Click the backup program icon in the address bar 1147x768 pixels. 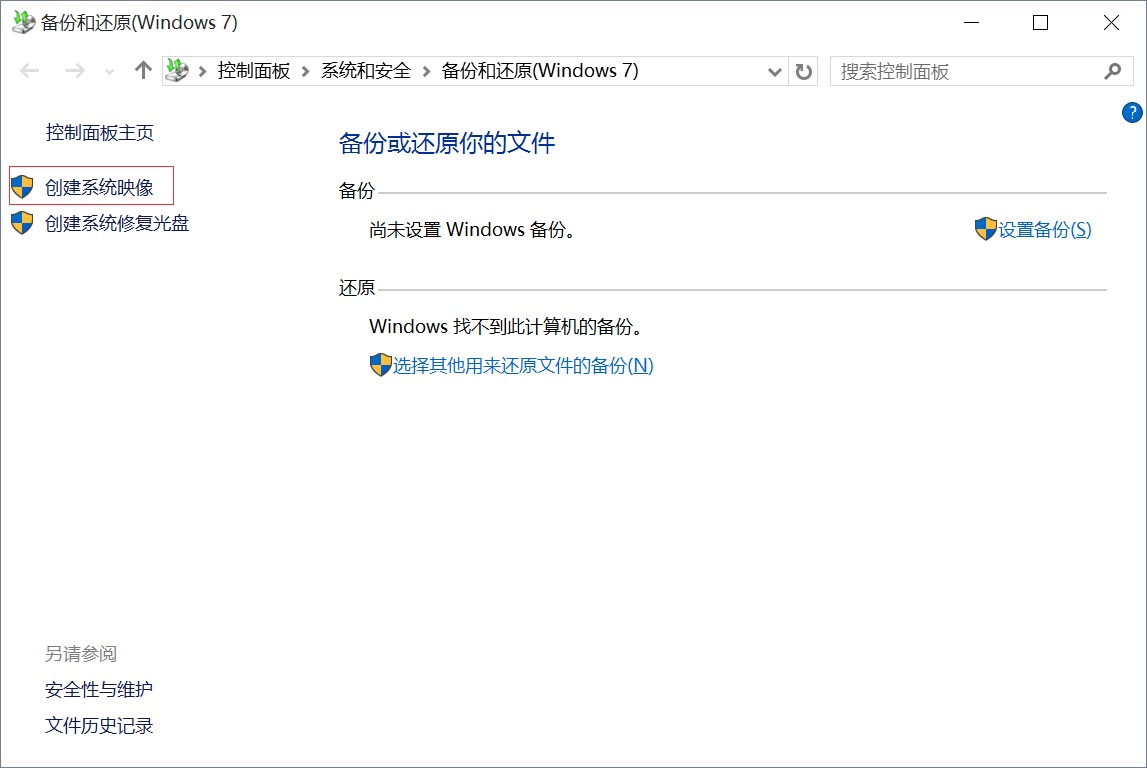click(176, 70)
